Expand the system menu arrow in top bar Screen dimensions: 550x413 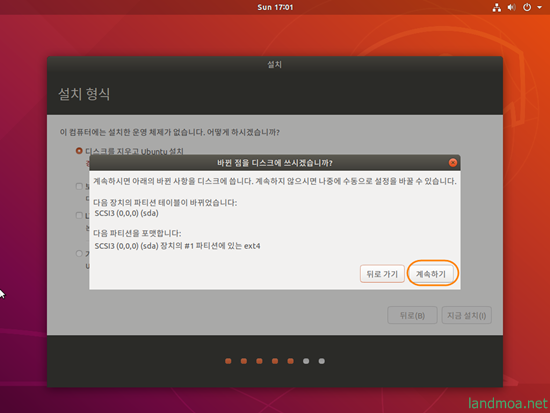click(x=539, y=7)
